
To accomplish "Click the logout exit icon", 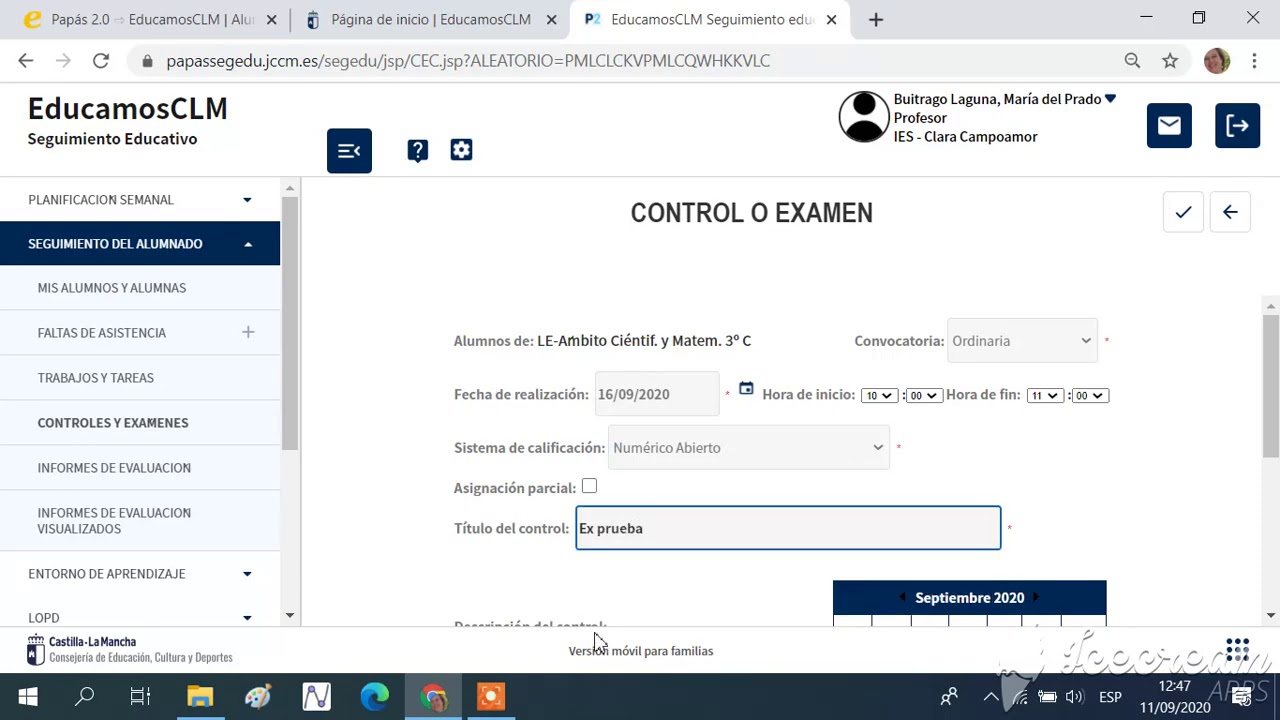I will pos(1237,125).
